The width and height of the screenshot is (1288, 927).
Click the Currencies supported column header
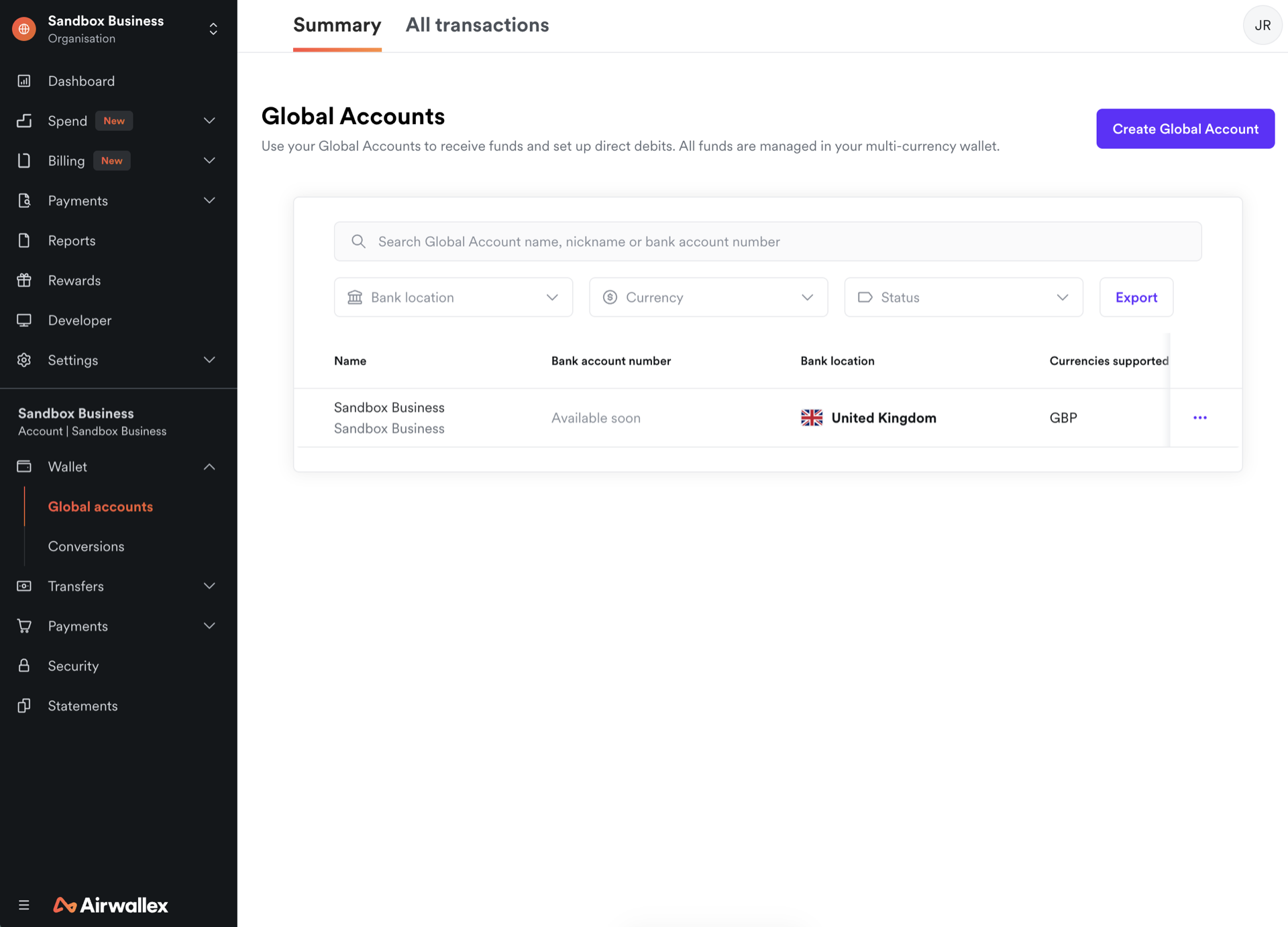tap(1109, 361)
